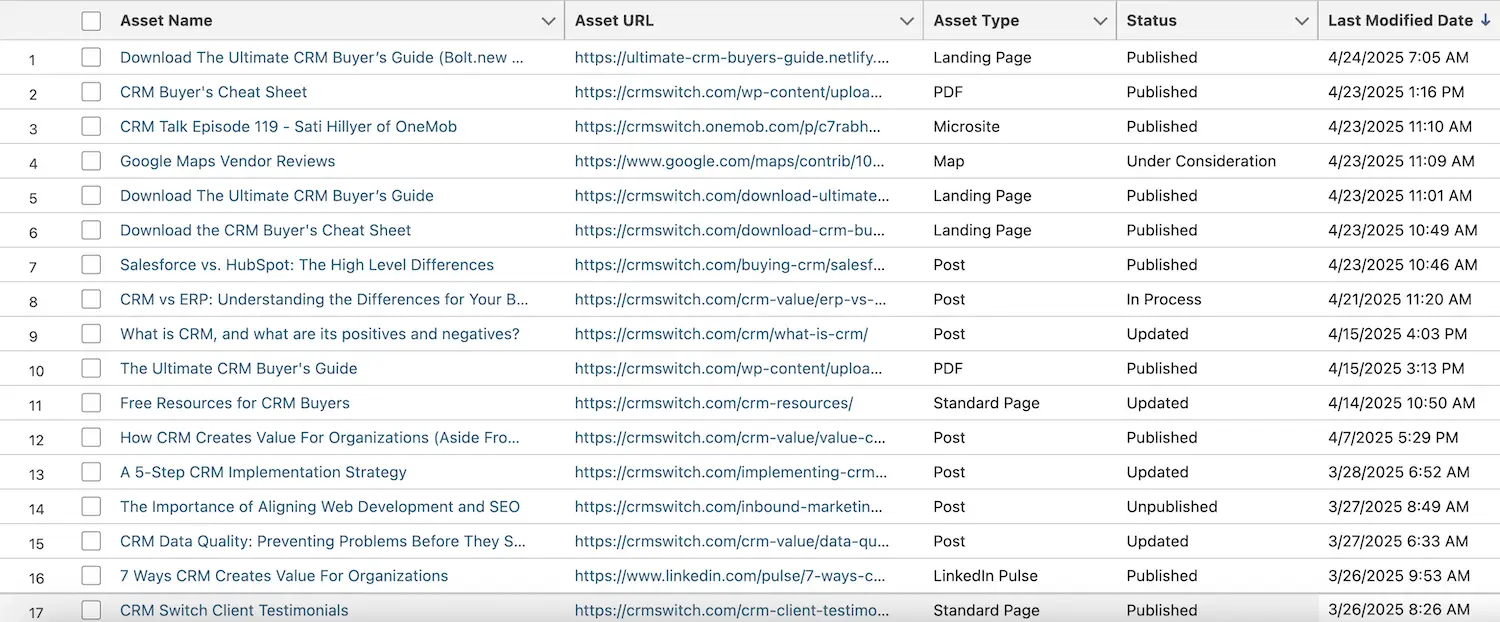The width and height of the screenshot is (1500, 622).
Task: Follow the crmswitch.com/crm-value/erp-vs URL
Action: coord(731,299)
